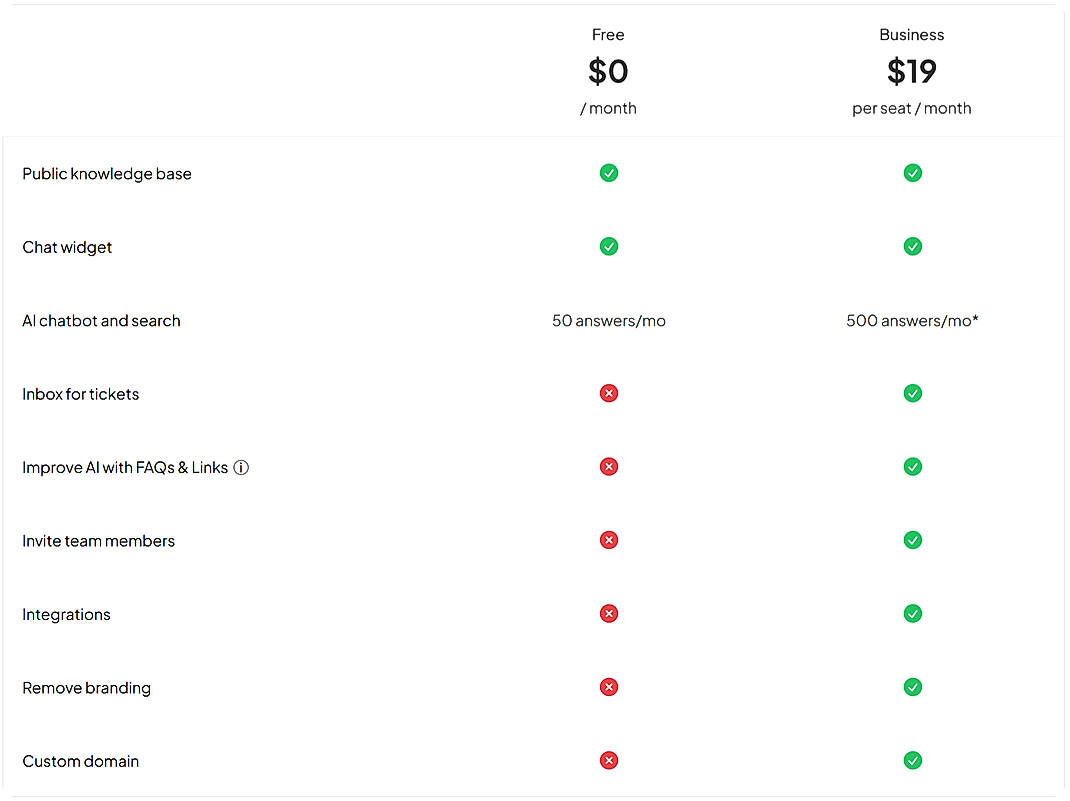
Task: Click Chat widget green check under Business
Action: click(912, 246)
